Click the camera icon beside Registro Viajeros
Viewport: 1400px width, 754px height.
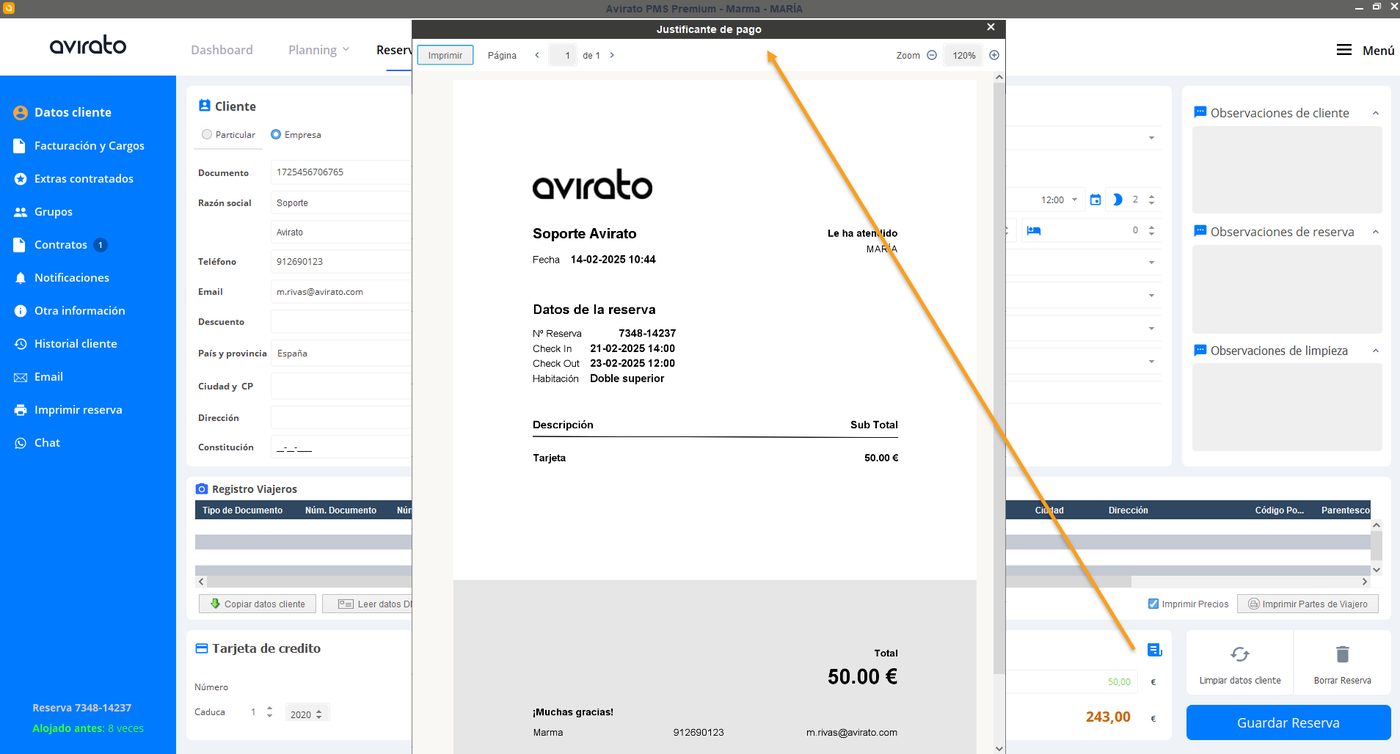tap(202, 489)
